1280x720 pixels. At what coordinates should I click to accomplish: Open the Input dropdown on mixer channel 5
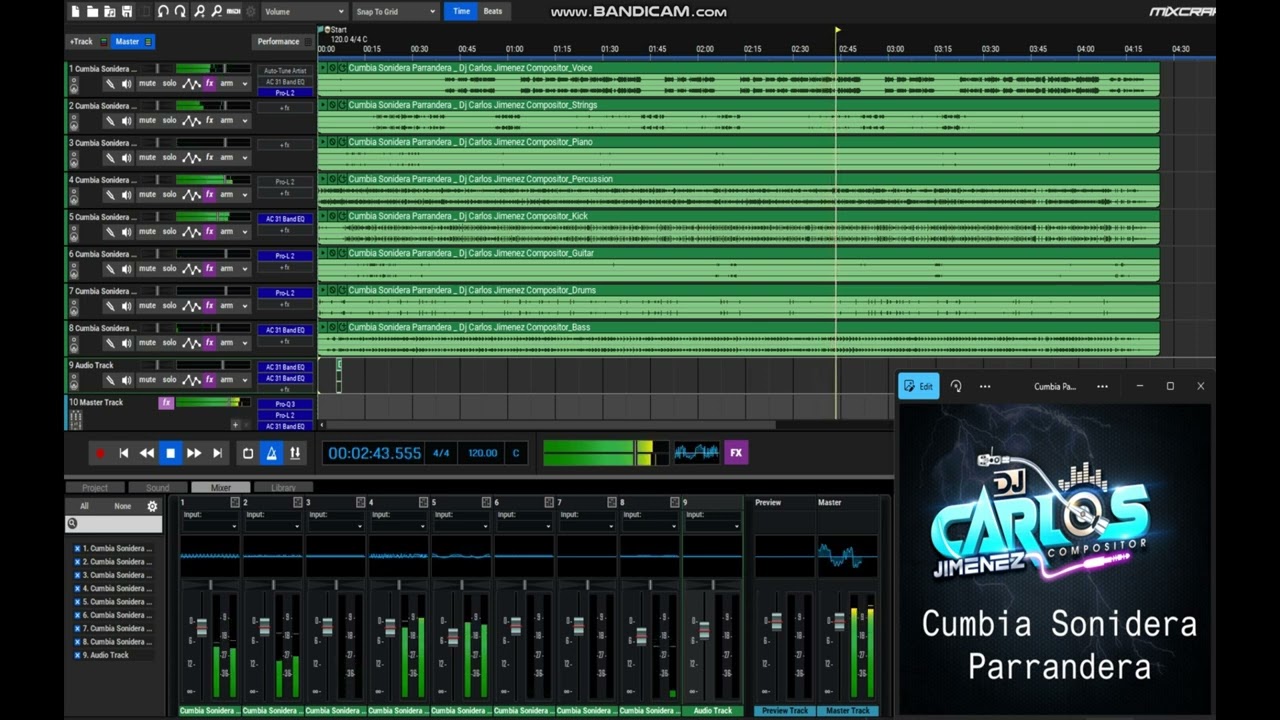click(461, 525)
